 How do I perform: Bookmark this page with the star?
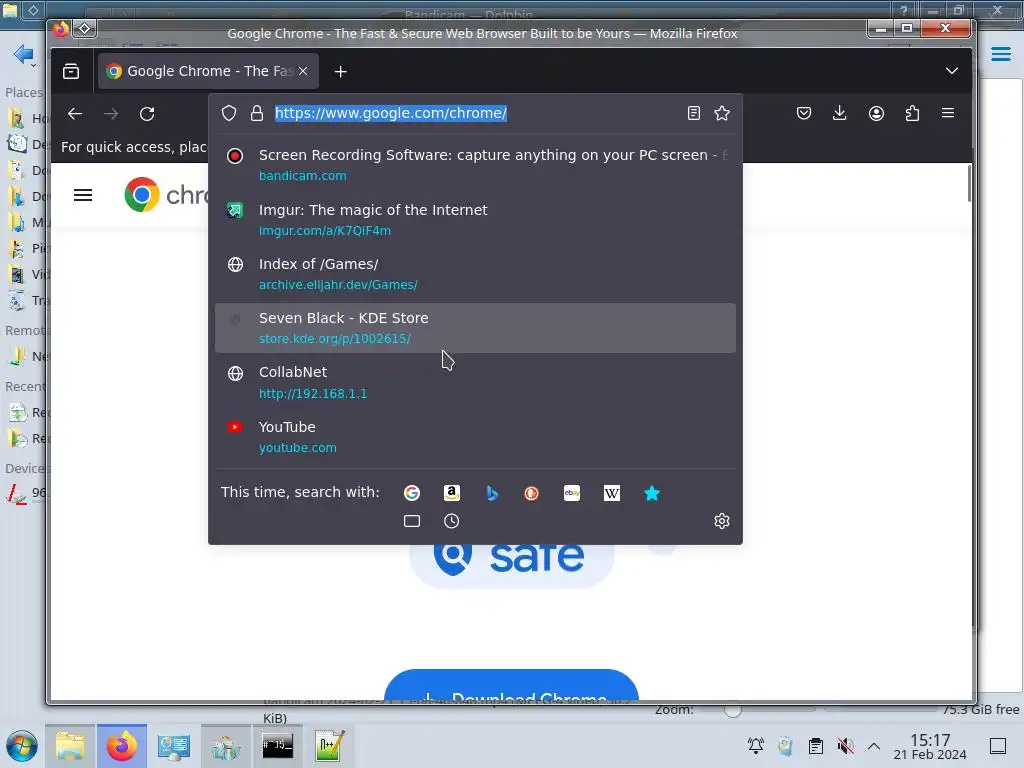point(722,113)
